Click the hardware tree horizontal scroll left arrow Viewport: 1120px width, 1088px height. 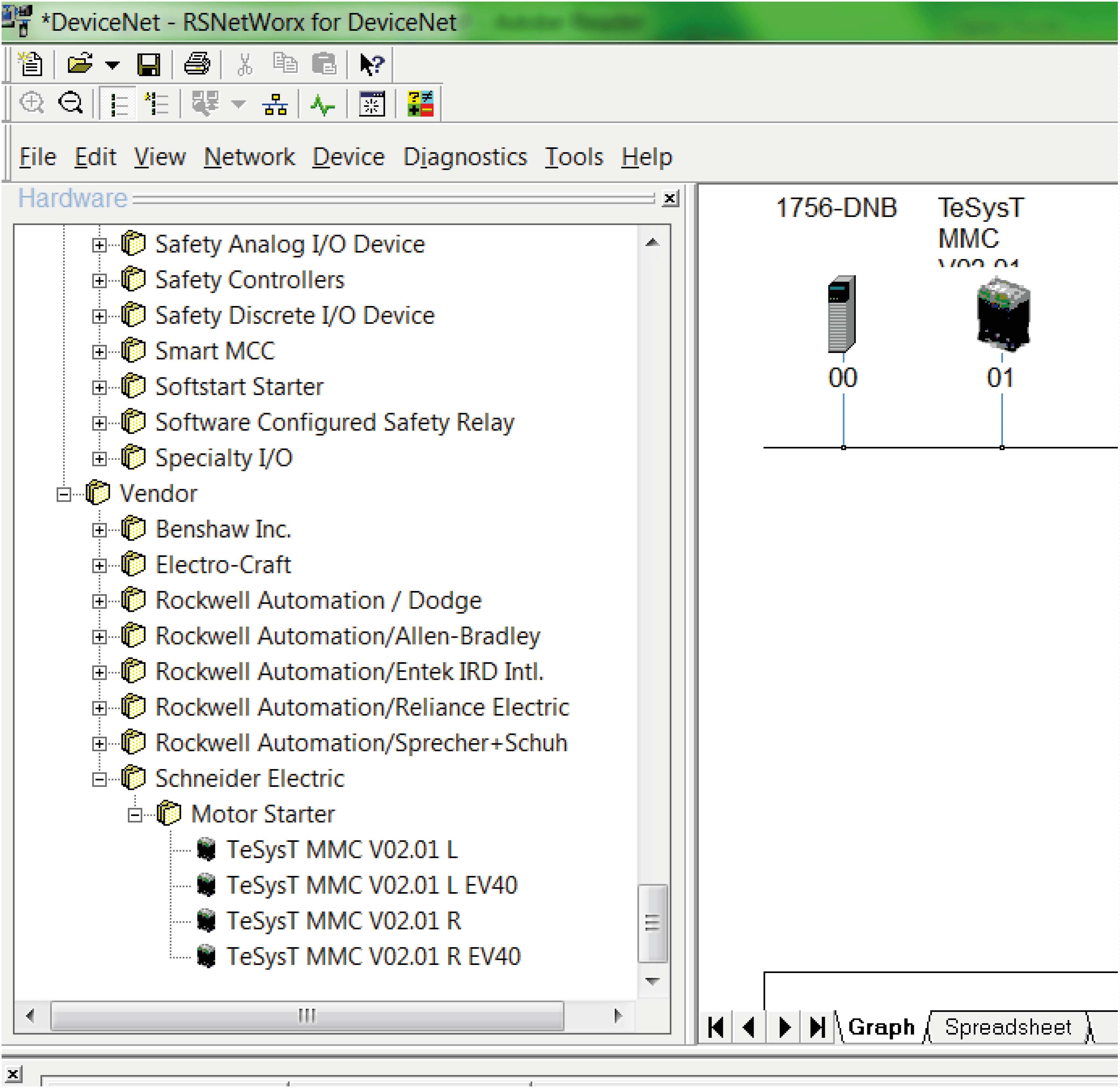(30, 1016)
